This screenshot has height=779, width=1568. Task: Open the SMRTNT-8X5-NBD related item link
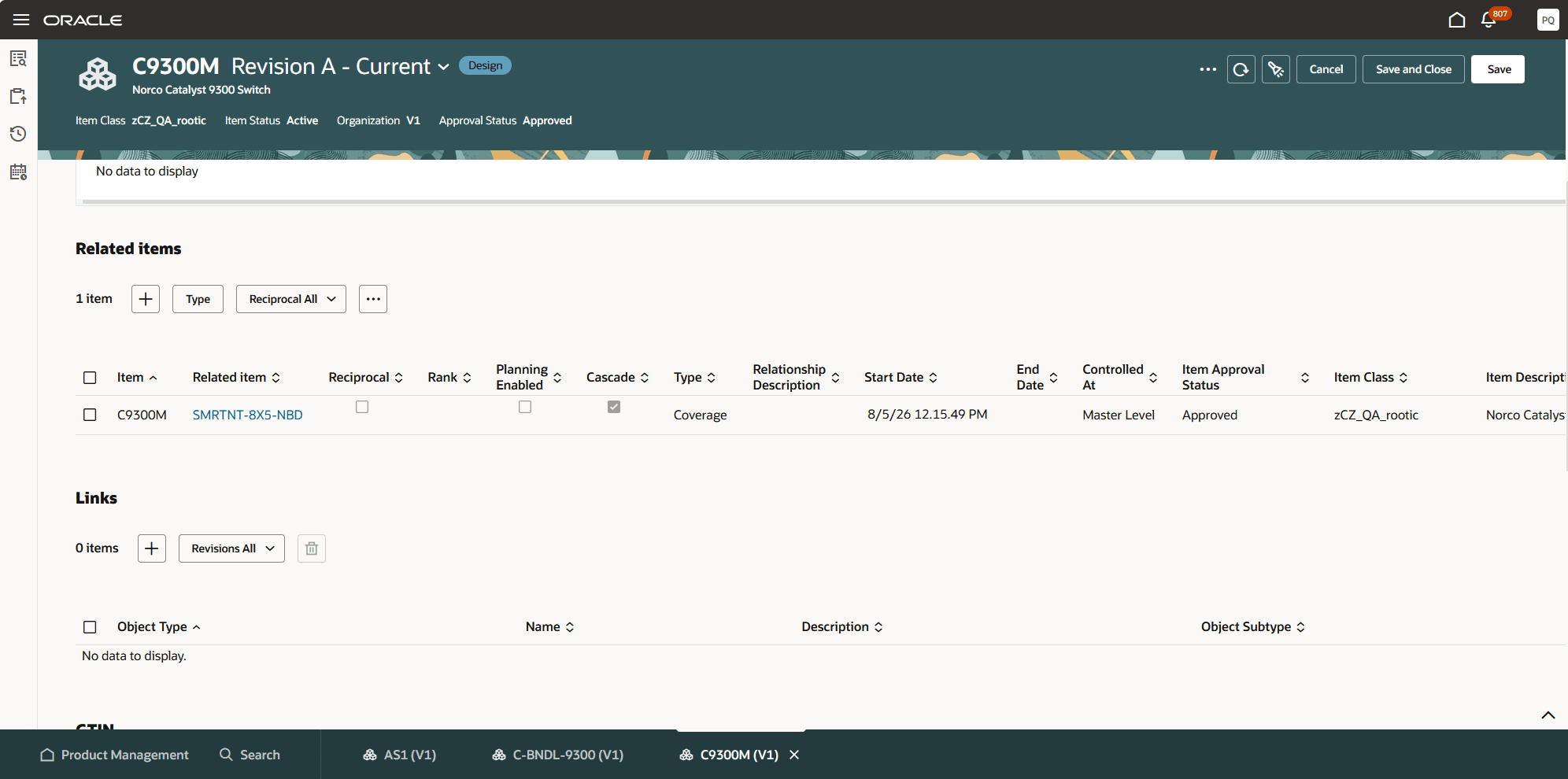point(248,415)
